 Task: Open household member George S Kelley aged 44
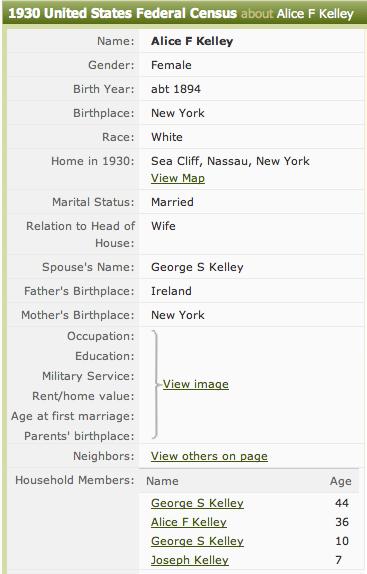197,503
